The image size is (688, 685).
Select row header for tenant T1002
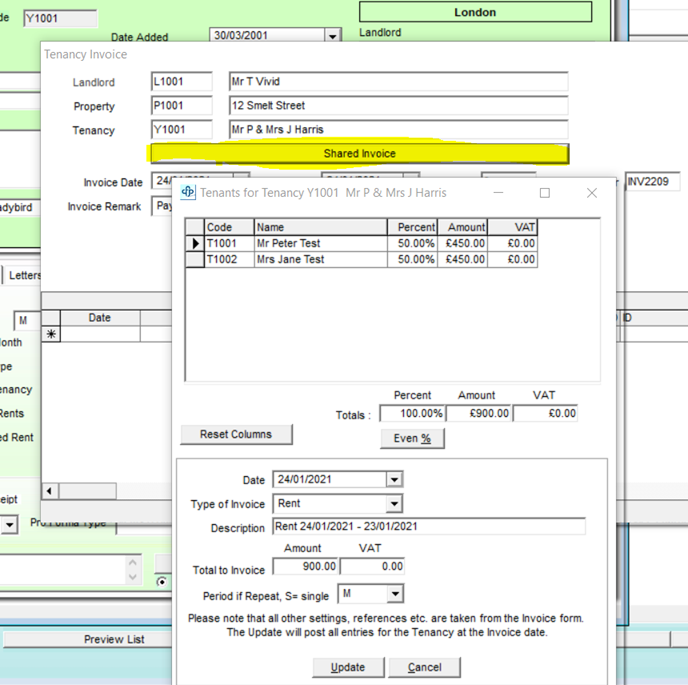click(195, 259)
